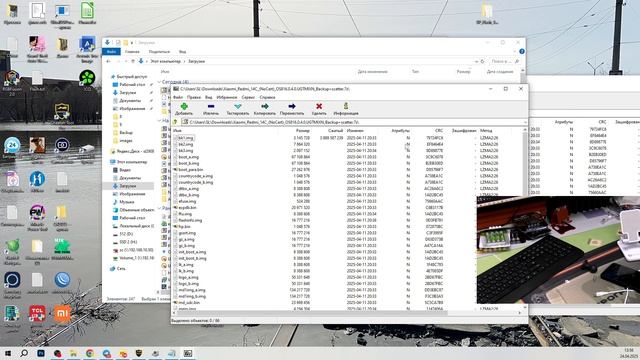Image resolution: width=640 pixels, height=360 pixels.
Task: Sort by the Размер column header
Action: (x=302, y=131)
